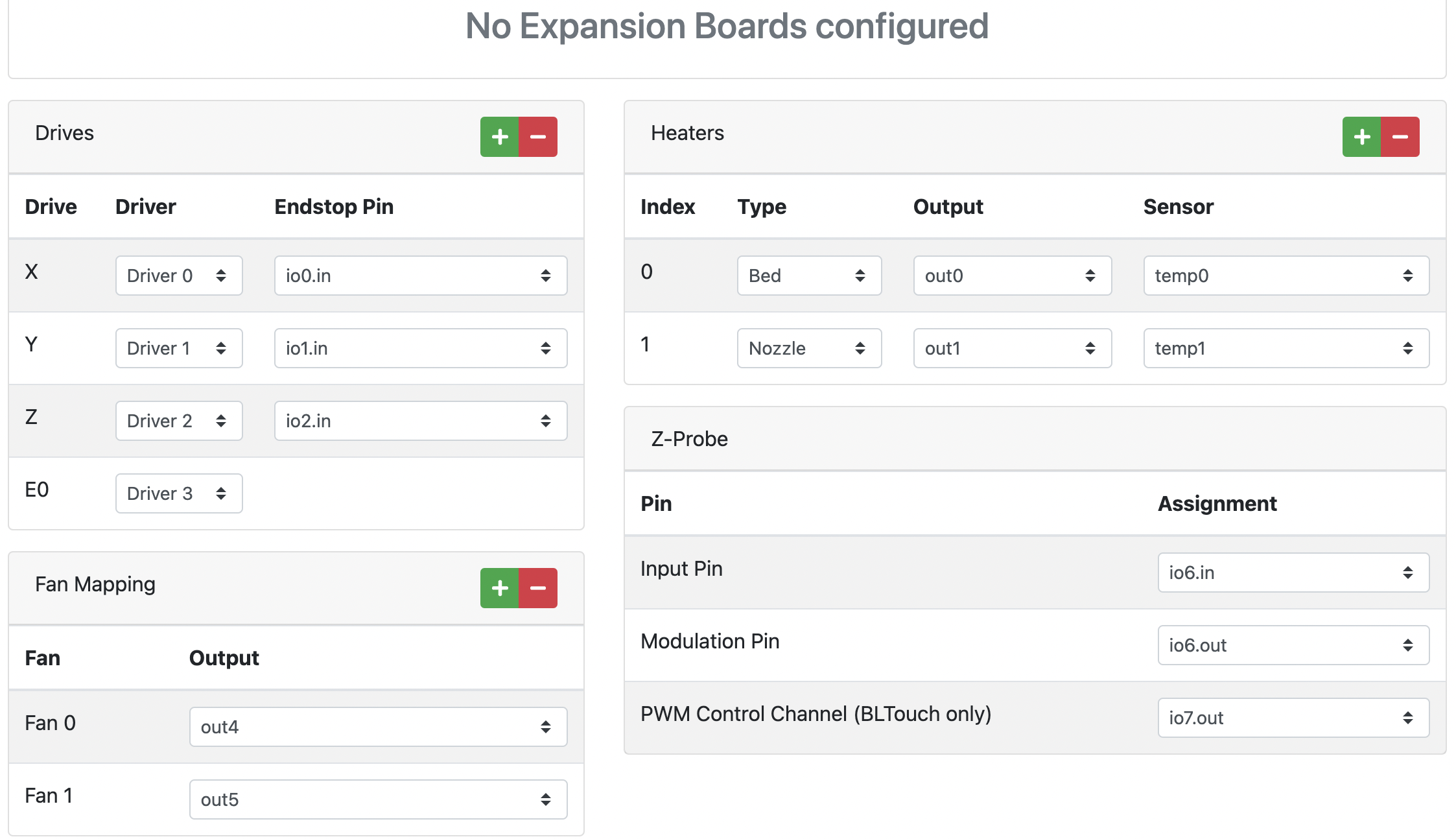Add a heater using the green plus icon

(x=1361, y=137)
